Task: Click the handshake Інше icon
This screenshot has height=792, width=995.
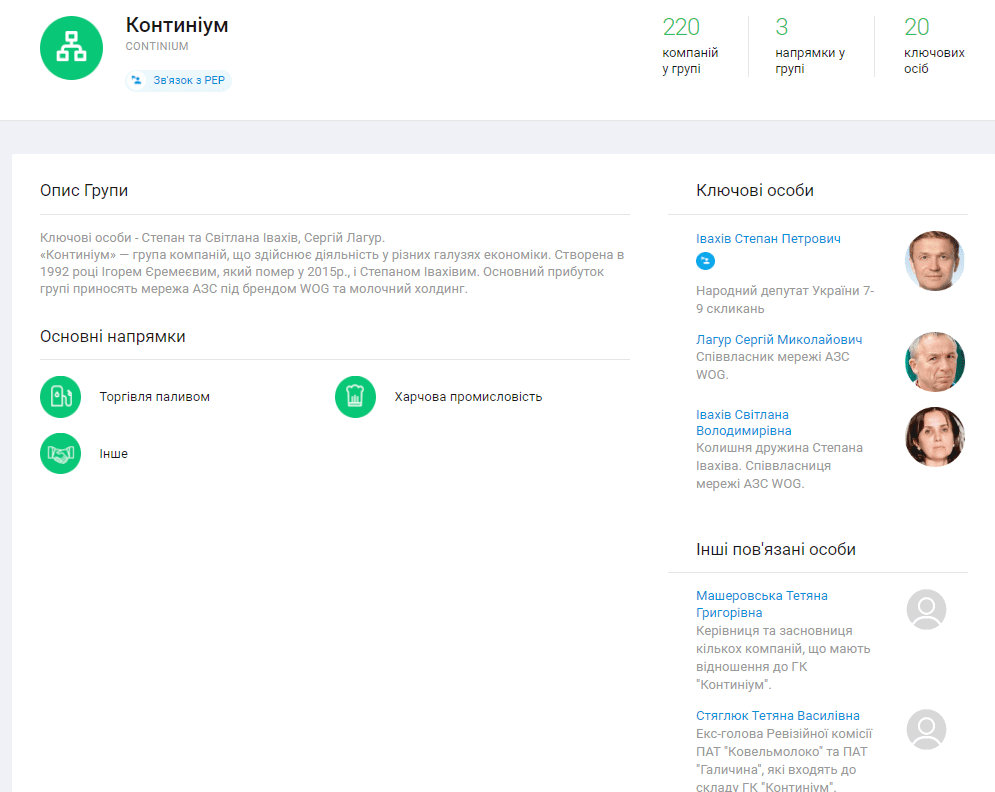Action: pos(60,454)
